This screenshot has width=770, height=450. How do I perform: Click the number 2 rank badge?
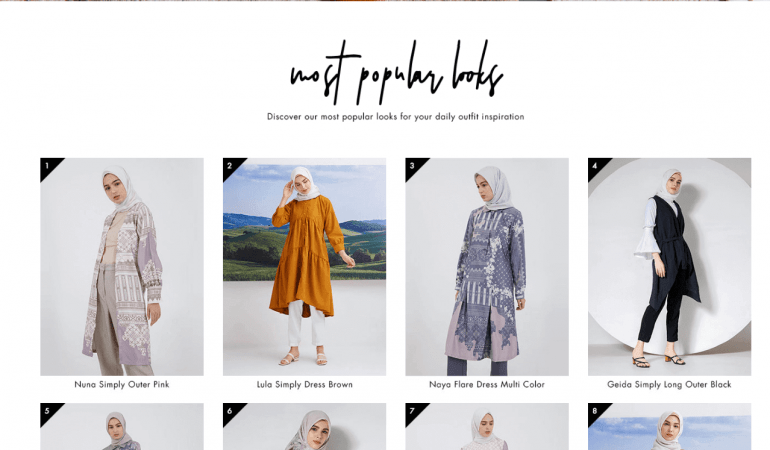point(231,166)
